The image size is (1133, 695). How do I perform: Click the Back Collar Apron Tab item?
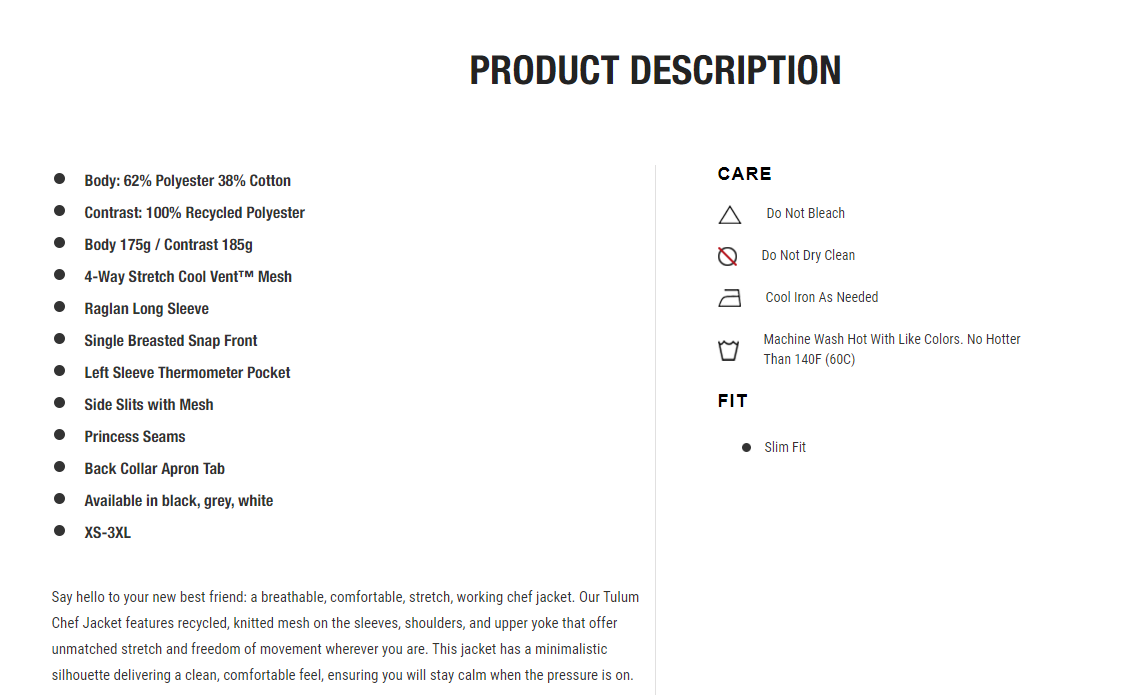pos(155,469)
